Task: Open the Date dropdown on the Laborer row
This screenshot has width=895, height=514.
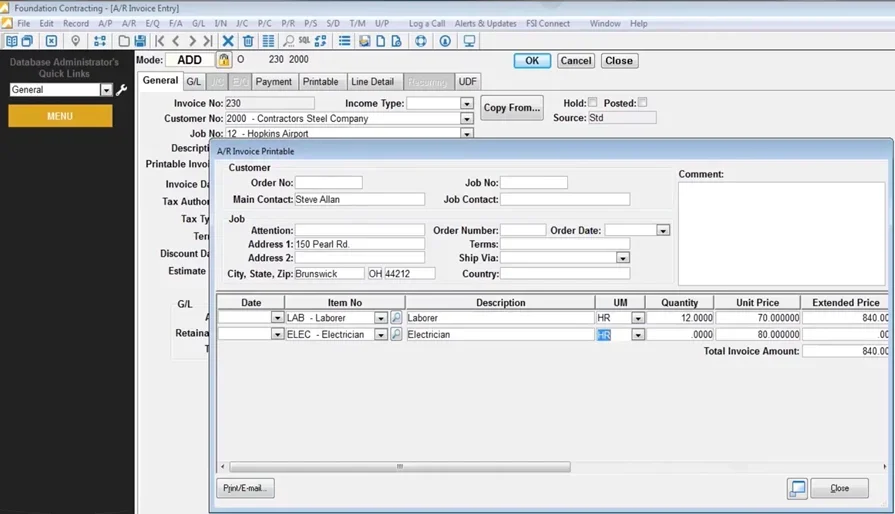Action: click(277, 318)
